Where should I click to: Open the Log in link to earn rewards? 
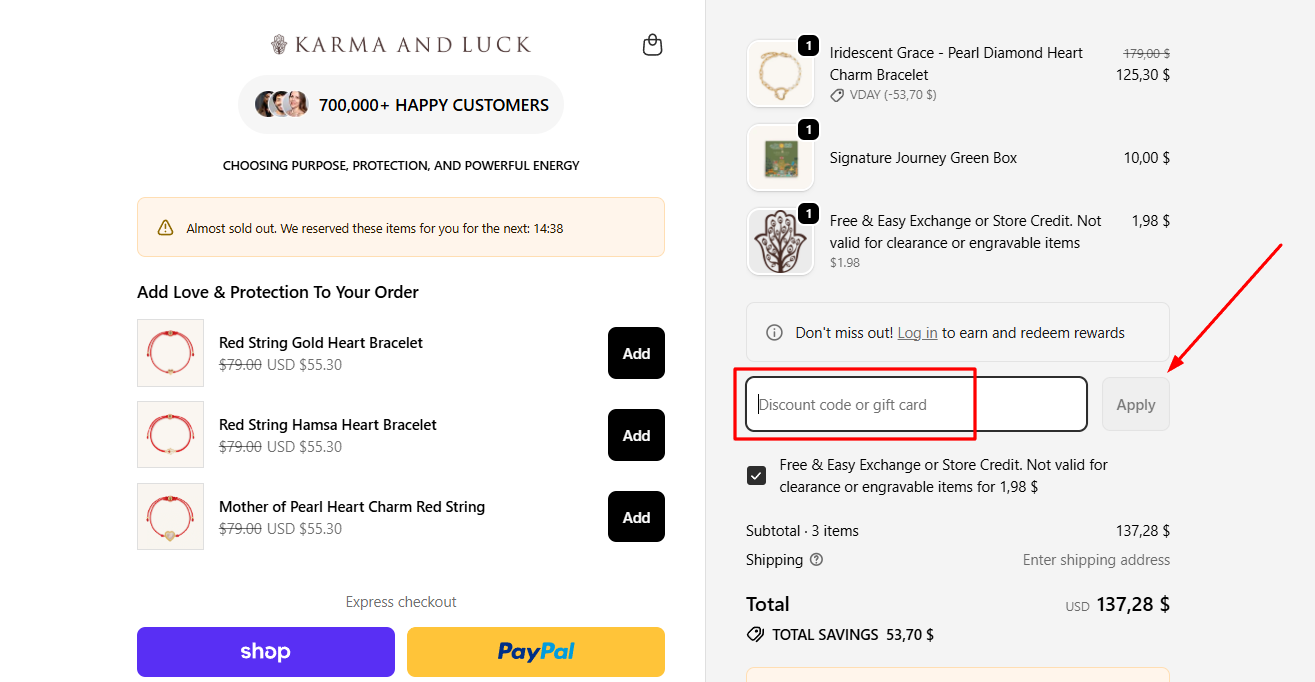(x=917, y=332)
